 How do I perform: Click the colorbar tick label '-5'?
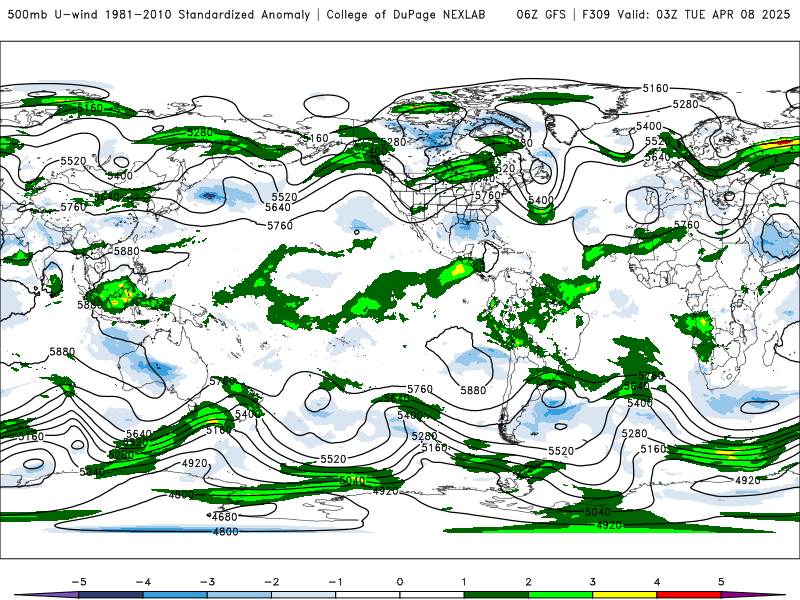pos(79,582)
